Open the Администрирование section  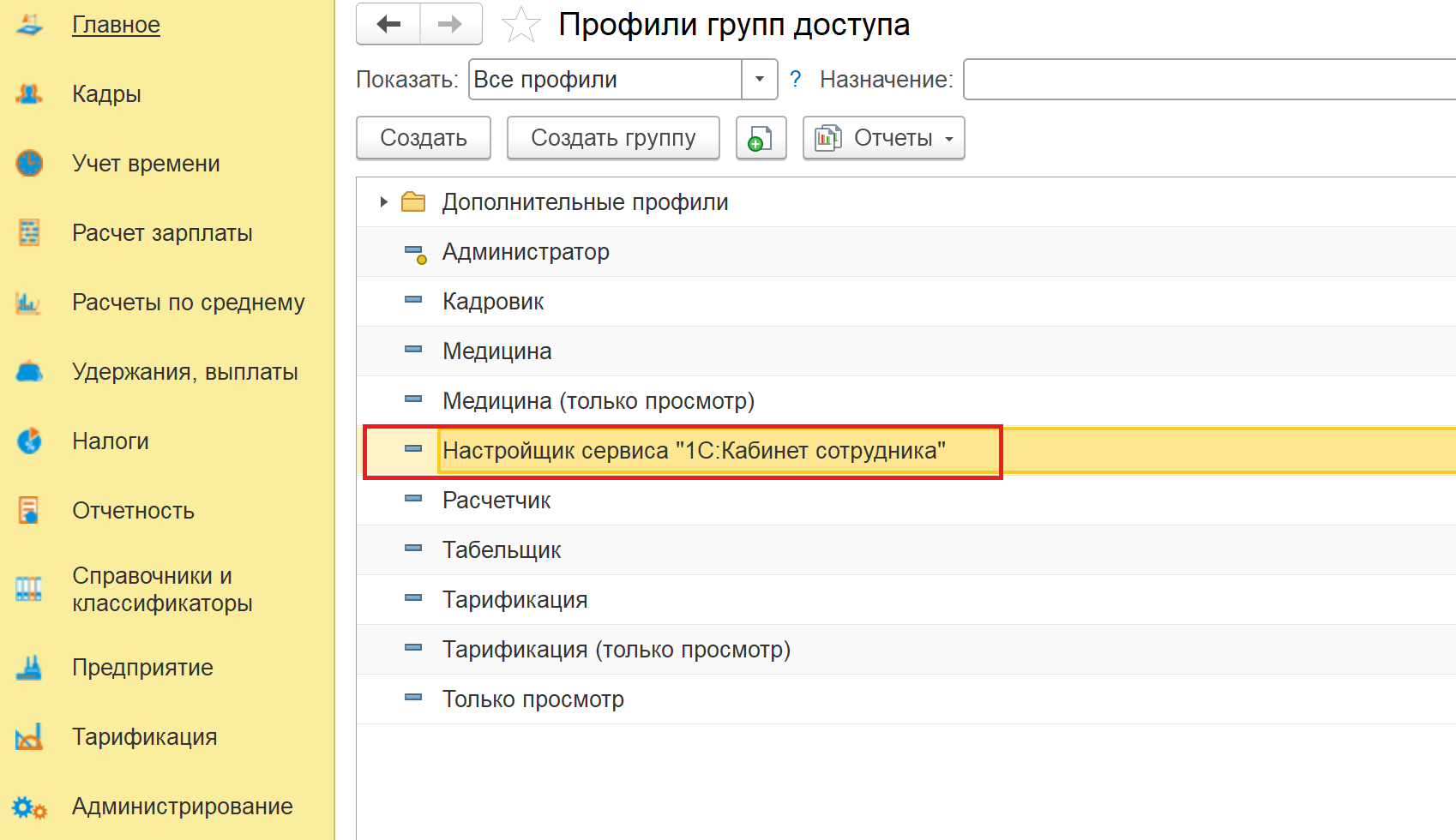click(x=183, y=807)
